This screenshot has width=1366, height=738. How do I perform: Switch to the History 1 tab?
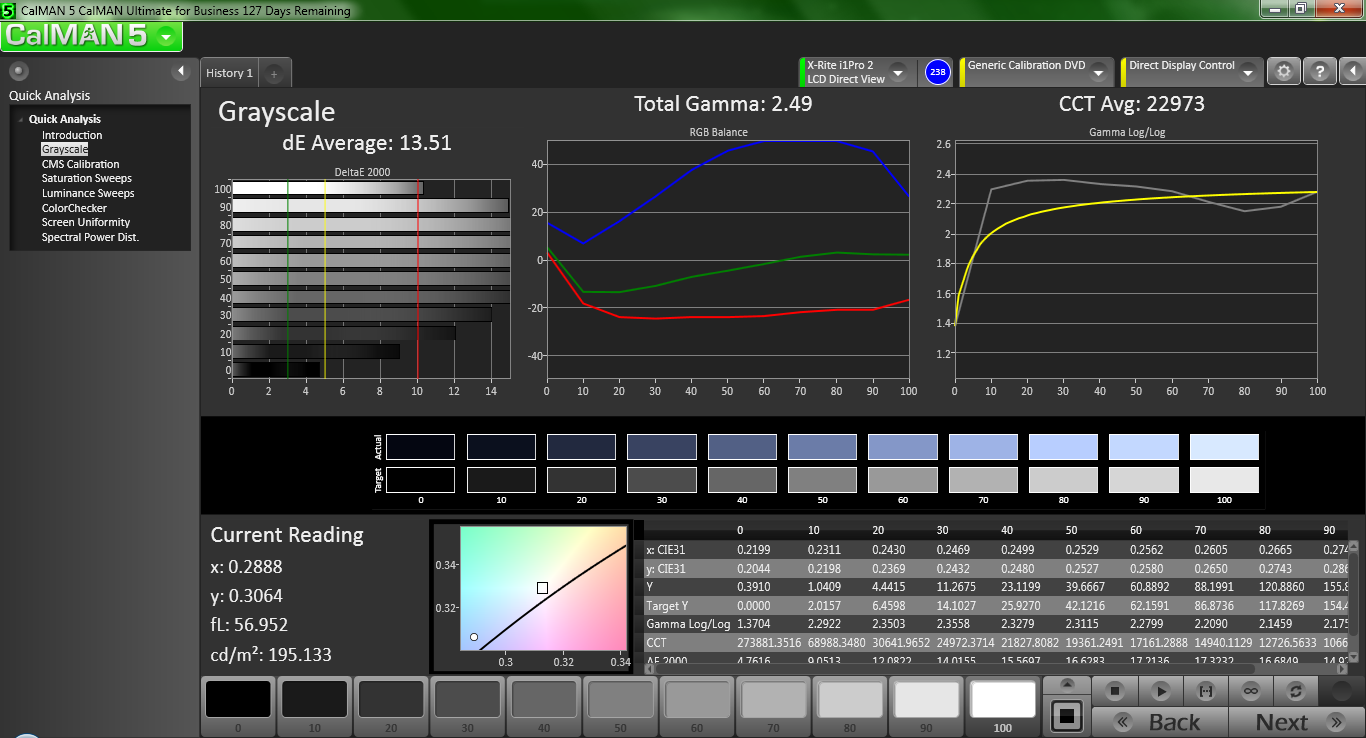click(x=229, y=73)
